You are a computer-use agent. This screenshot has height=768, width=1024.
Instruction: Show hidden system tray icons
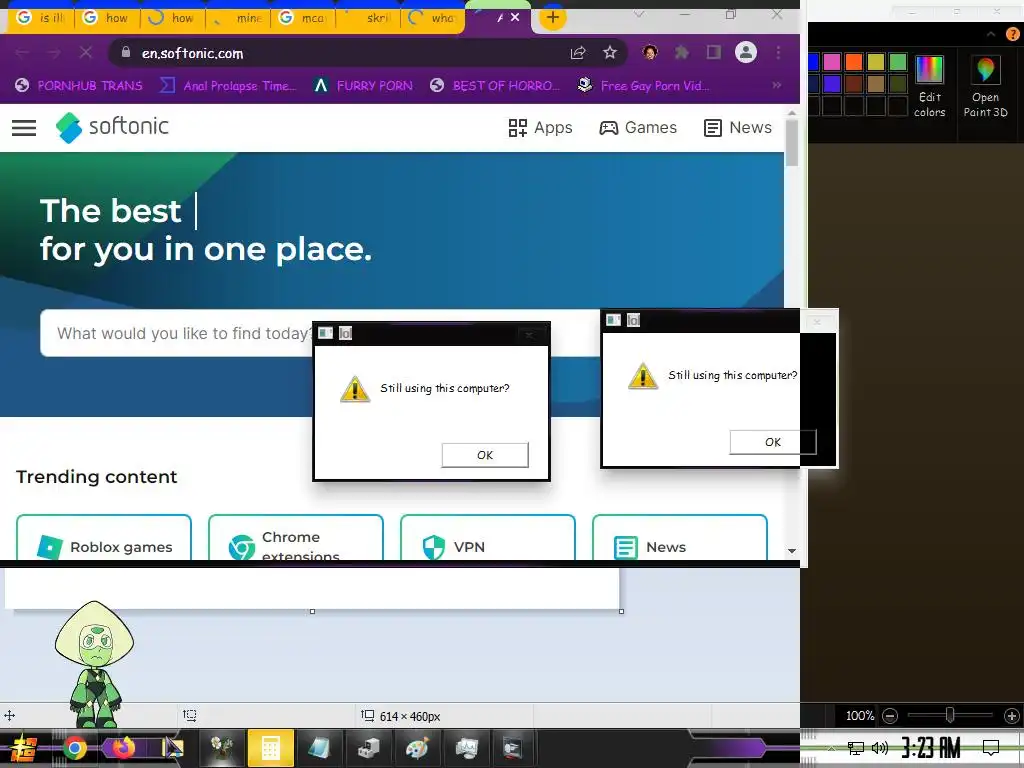831,748
